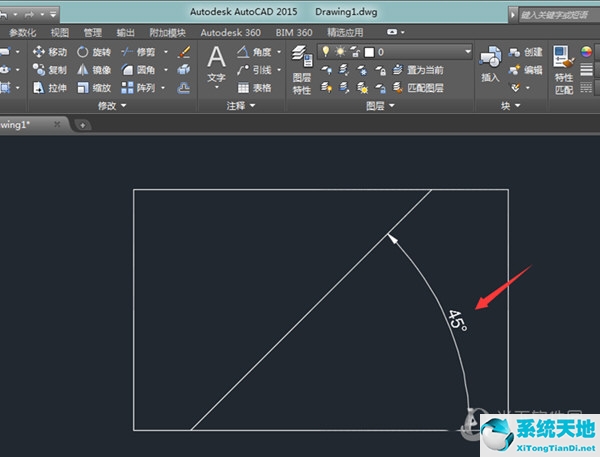Select the Move (移动) tool
Viewport: 600px width, 457px height.
click(49, 51)
